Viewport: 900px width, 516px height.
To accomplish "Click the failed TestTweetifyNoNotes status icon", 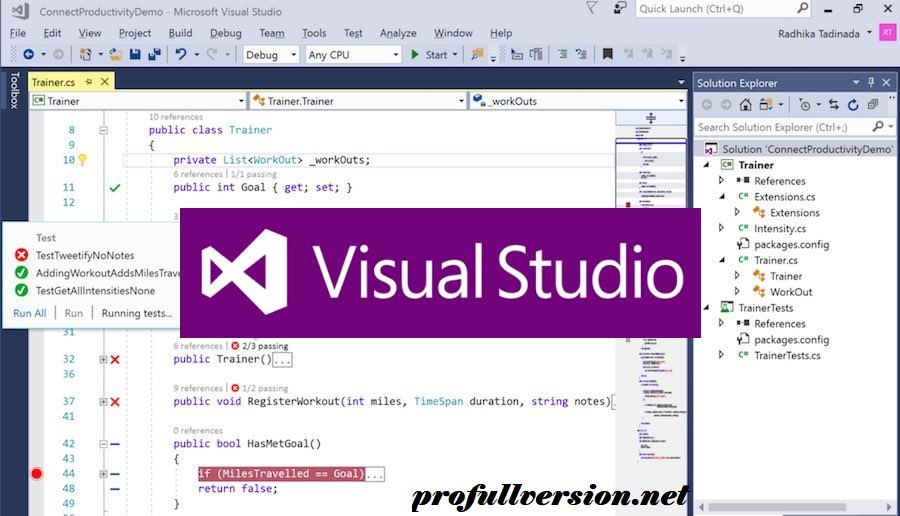I will 21,255.
